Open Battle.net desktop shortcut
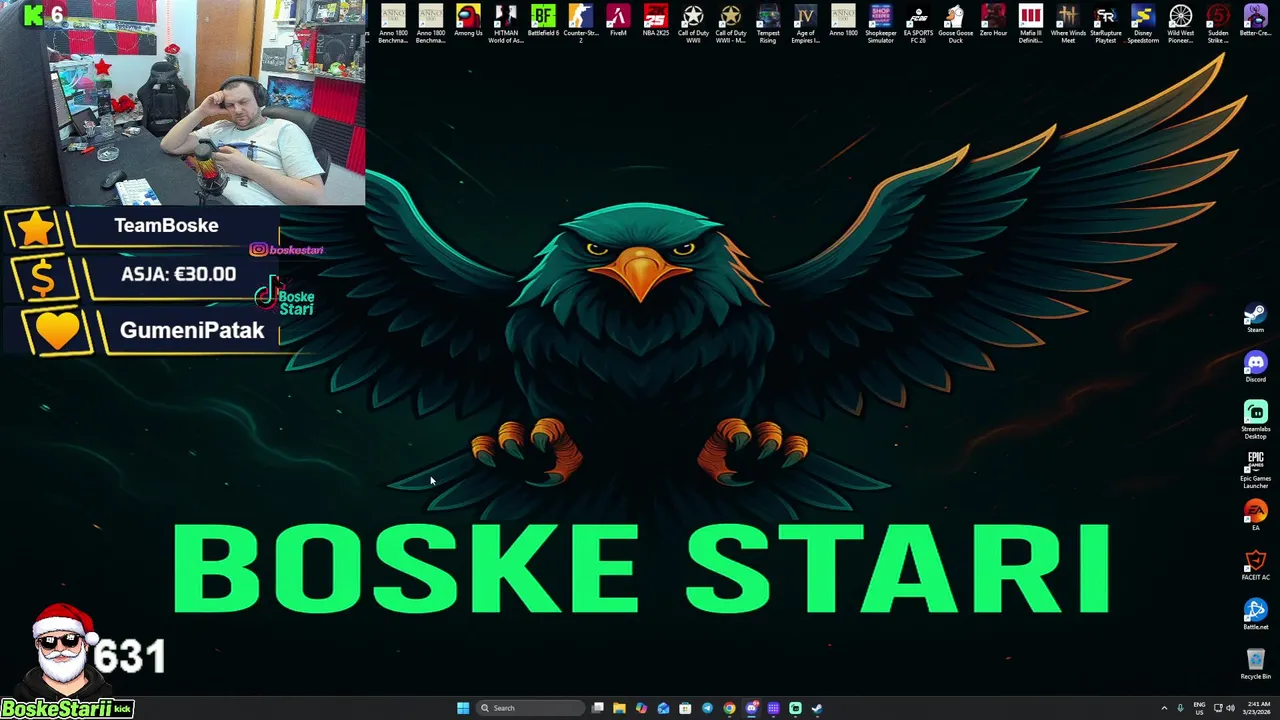The width and height of the screenshot is (1280, 720). [x=1255, y=614]
